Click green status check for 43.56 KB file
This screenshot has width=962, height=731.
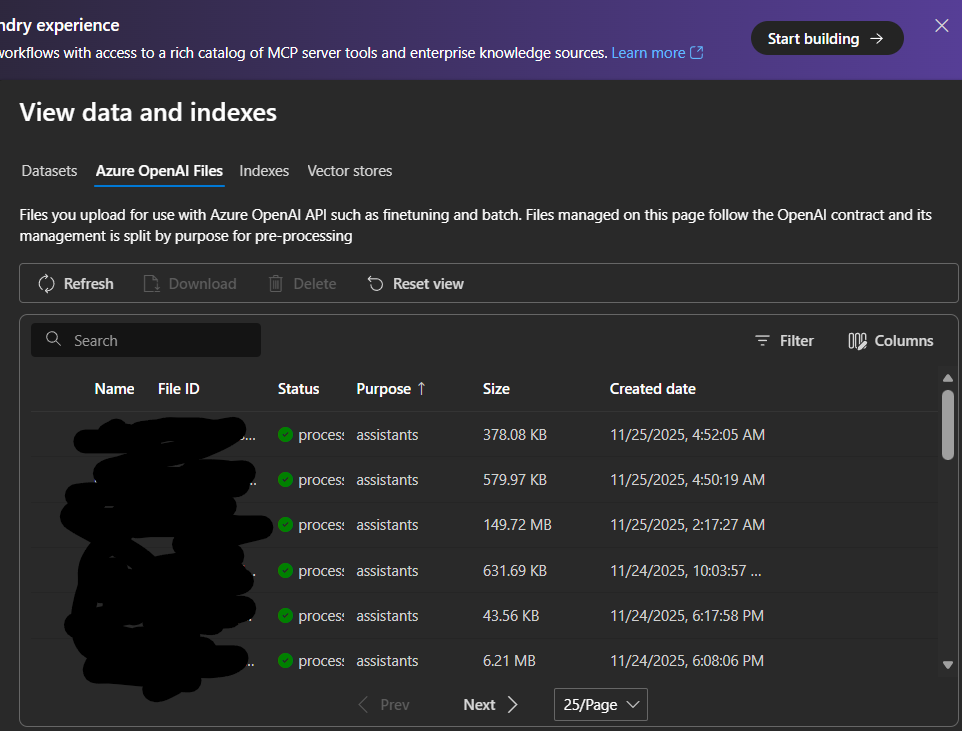tap(285, 616)
